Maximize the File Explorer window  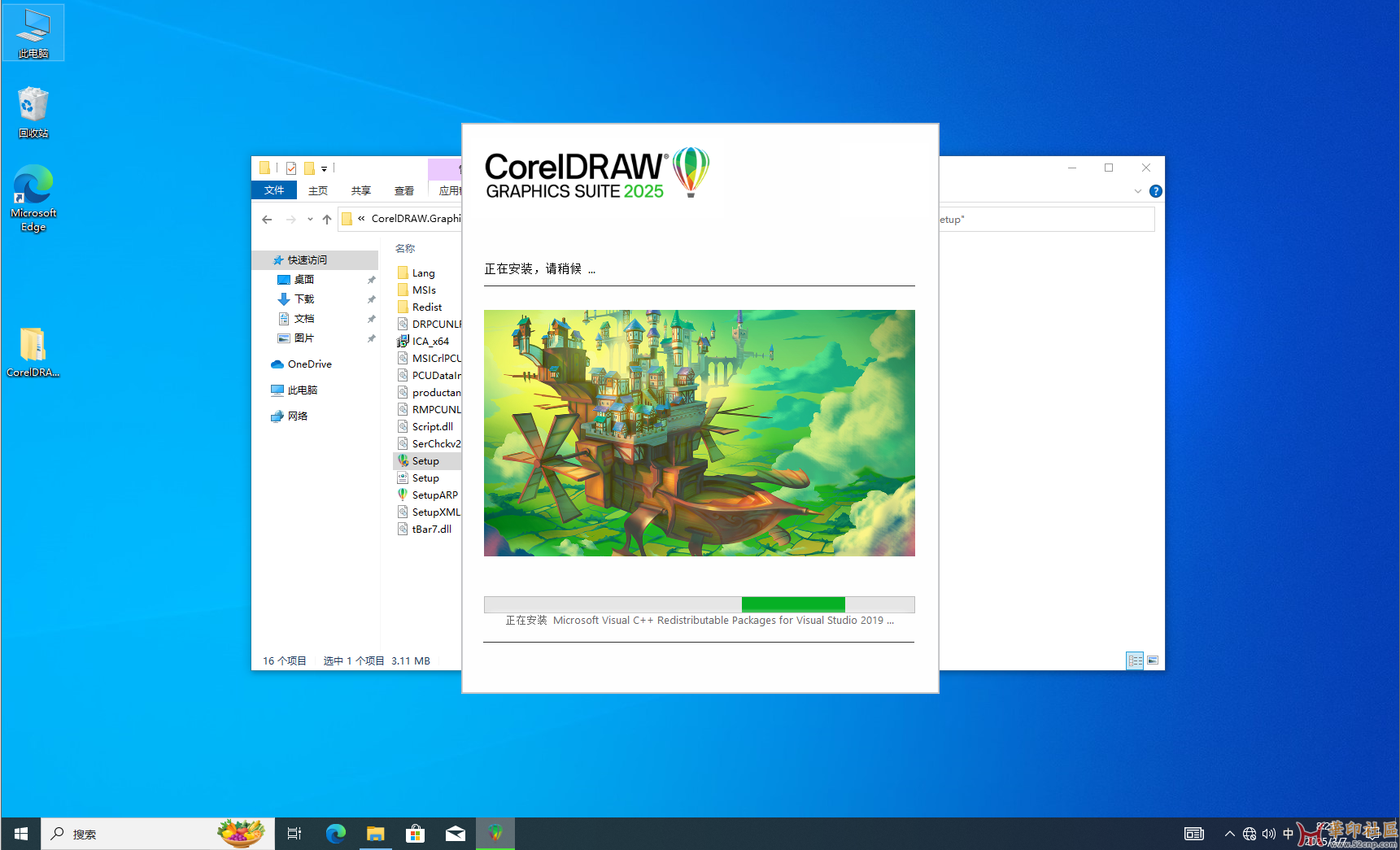click(x=1109, y=168)
